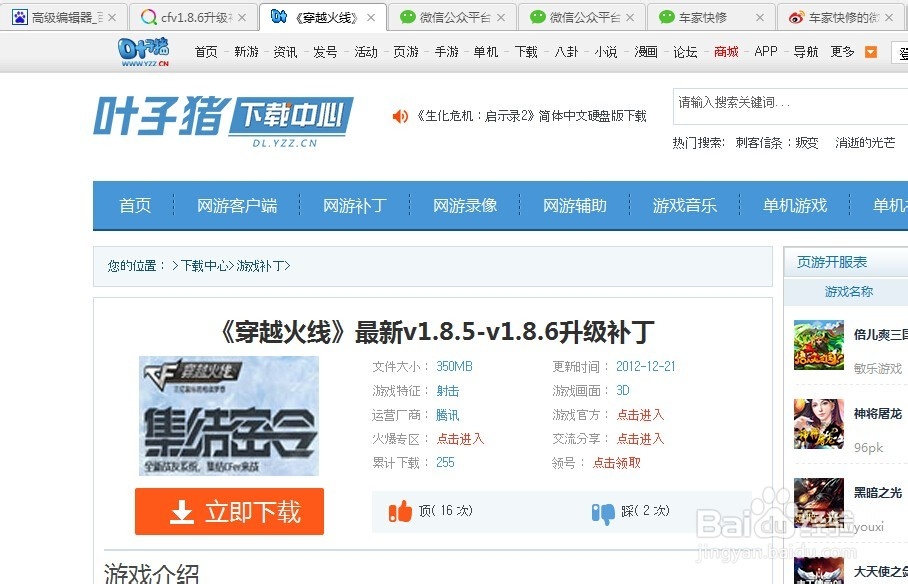
Task: Open 游戏音乐 in blue navigation
Action: [685, 206]
